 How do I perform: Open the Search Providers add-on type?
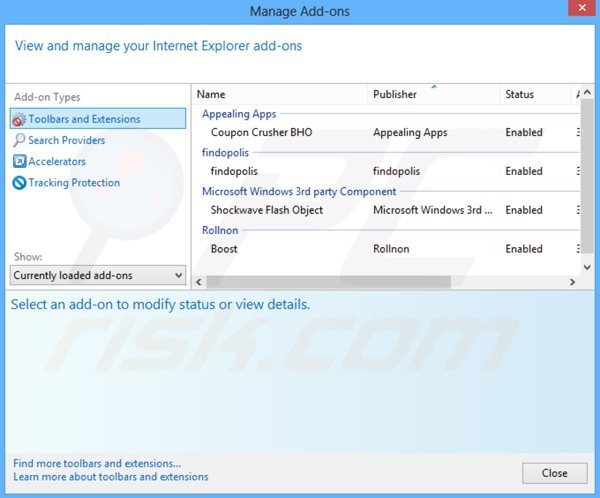tap(66, 140)
